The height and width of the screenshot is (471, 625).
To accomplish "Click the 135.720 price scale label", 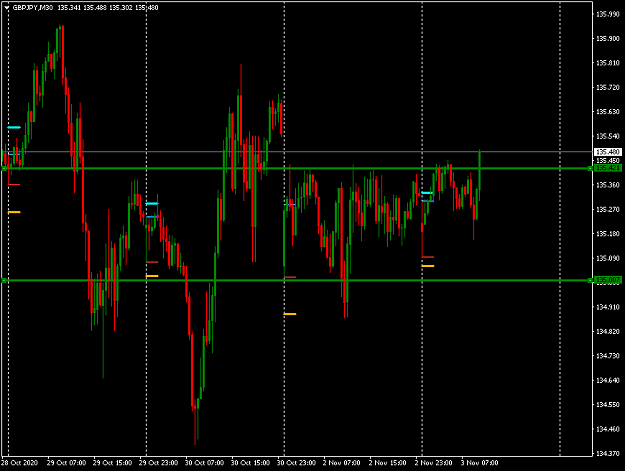I will 608,87.
